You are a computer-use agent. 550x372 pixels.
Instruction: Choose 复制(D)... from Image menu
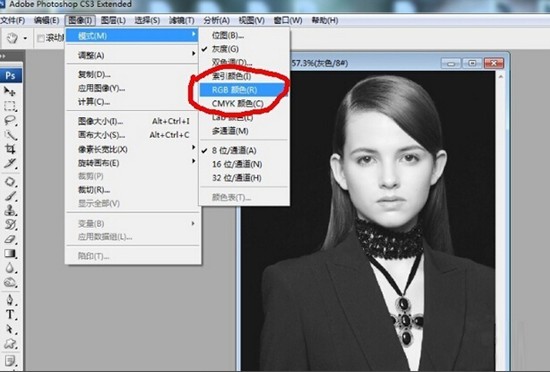(132, 74)
